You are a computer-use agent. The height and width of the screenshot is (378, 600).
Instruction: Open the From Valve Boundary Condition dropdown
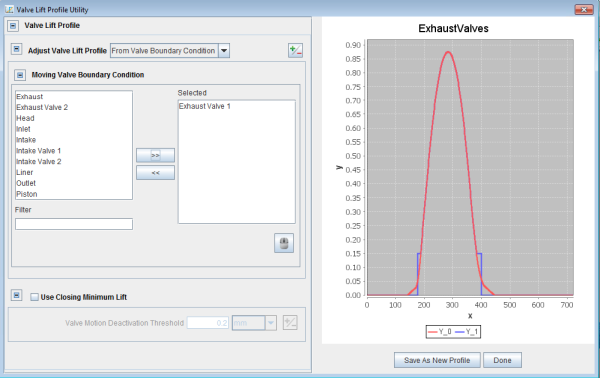point(224,51)
